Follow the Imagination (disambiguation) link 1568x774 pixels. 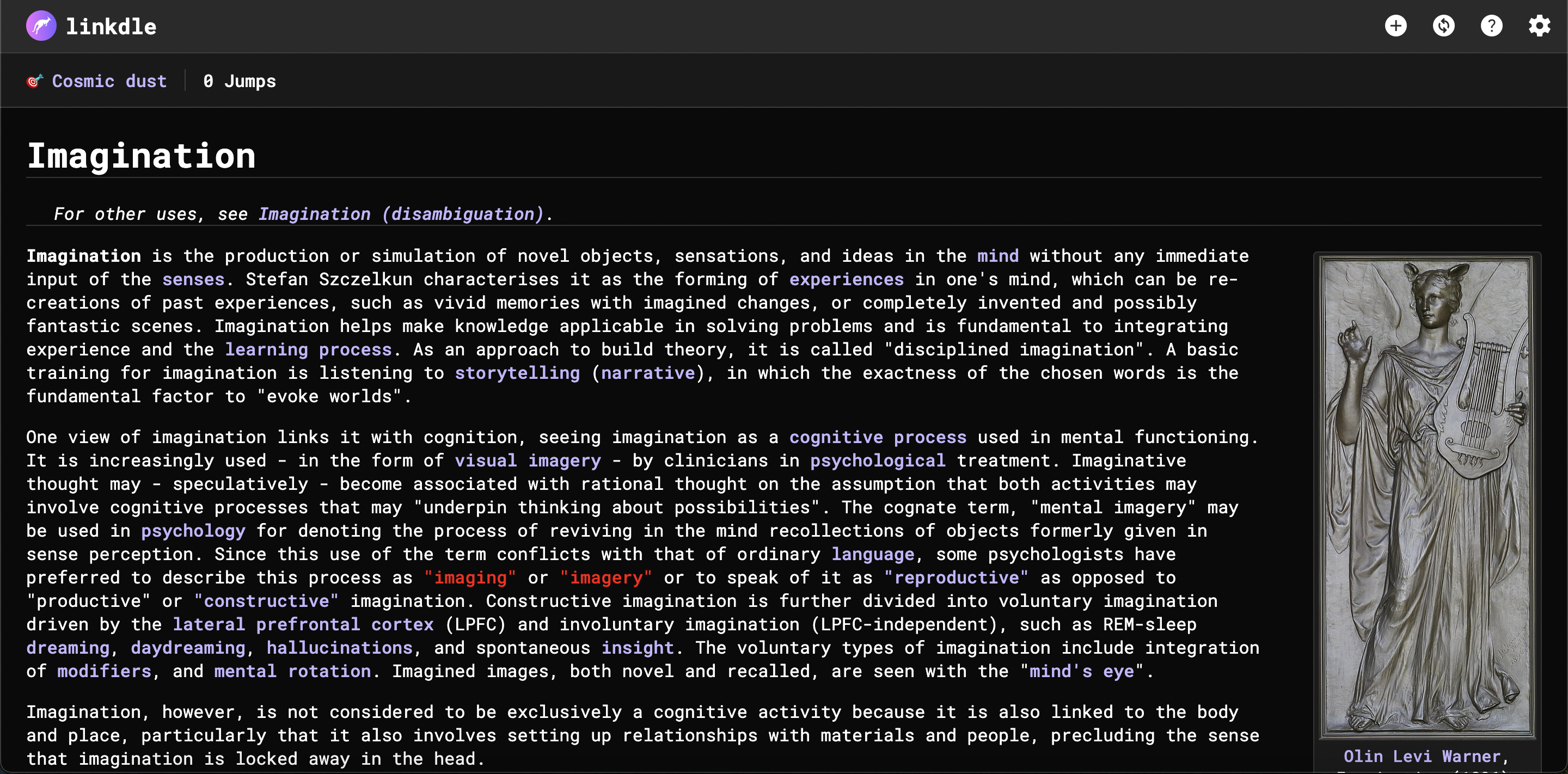401,214
